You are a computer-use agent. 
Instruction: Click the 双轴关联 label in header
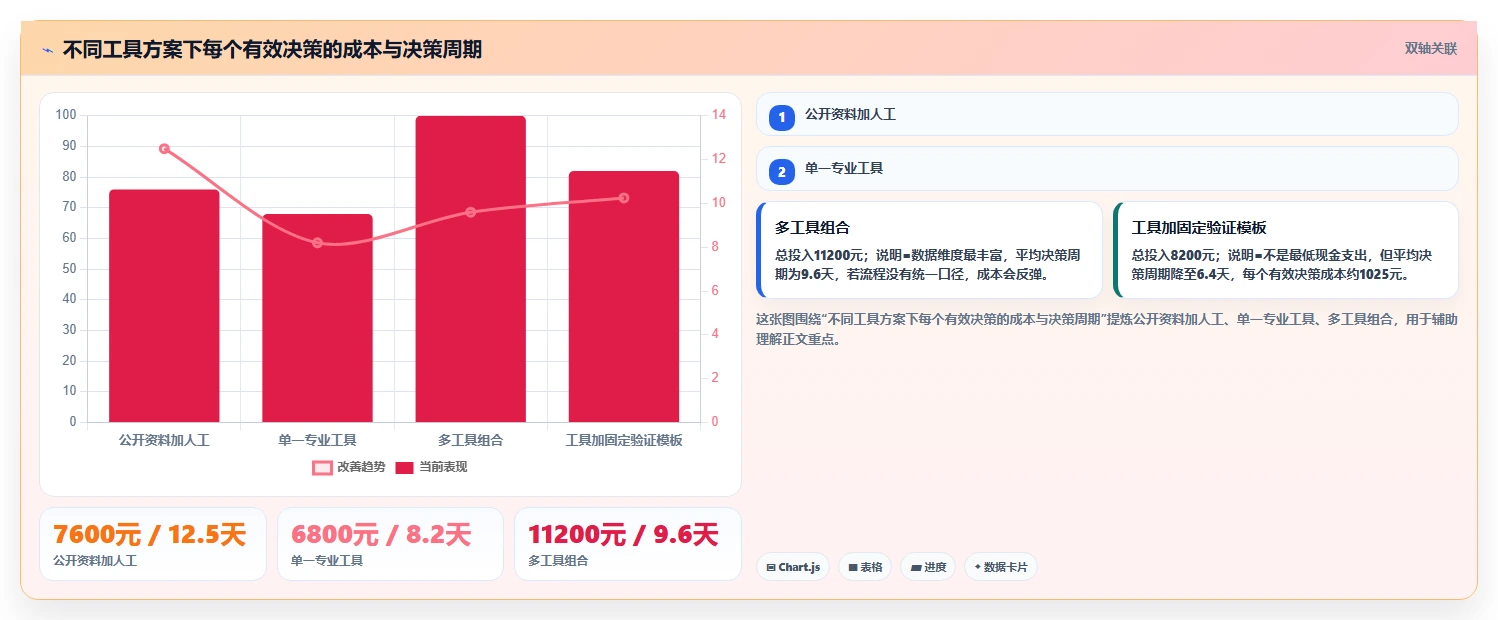[1431, 48]
